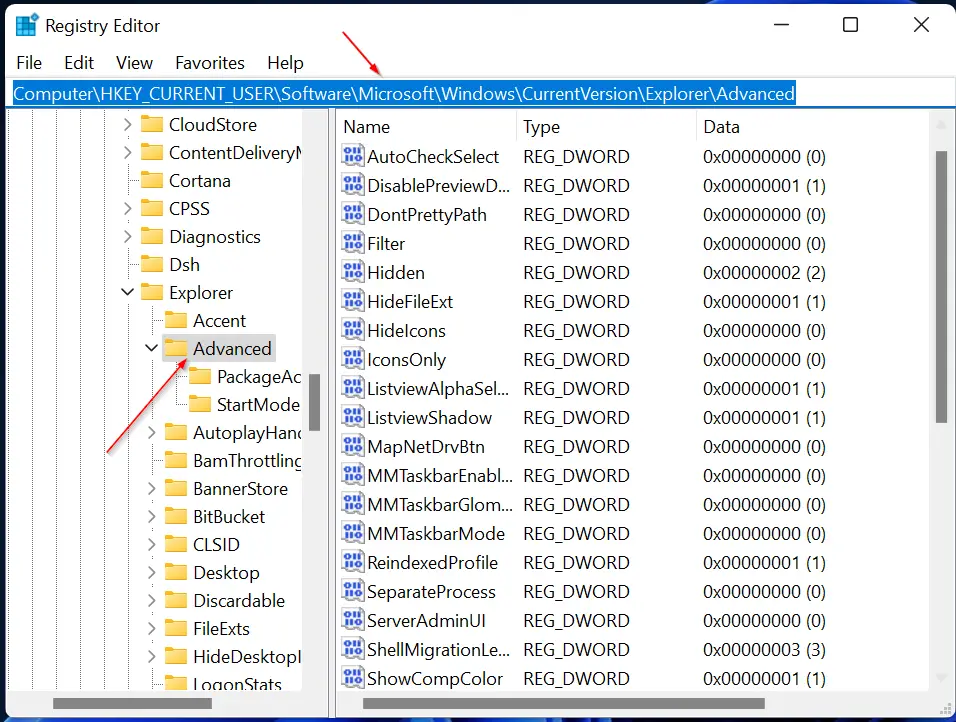Select the ListviewAlphaSel... value name
956x722 pixels.
click(438, 388)
